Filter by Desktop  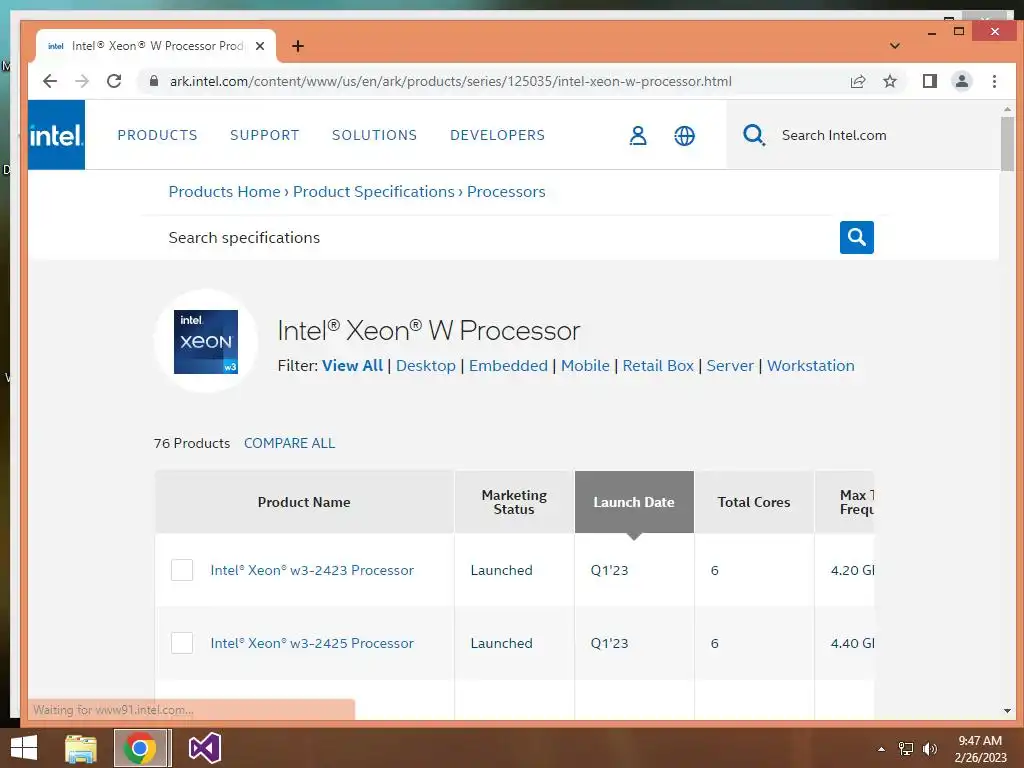426,366
